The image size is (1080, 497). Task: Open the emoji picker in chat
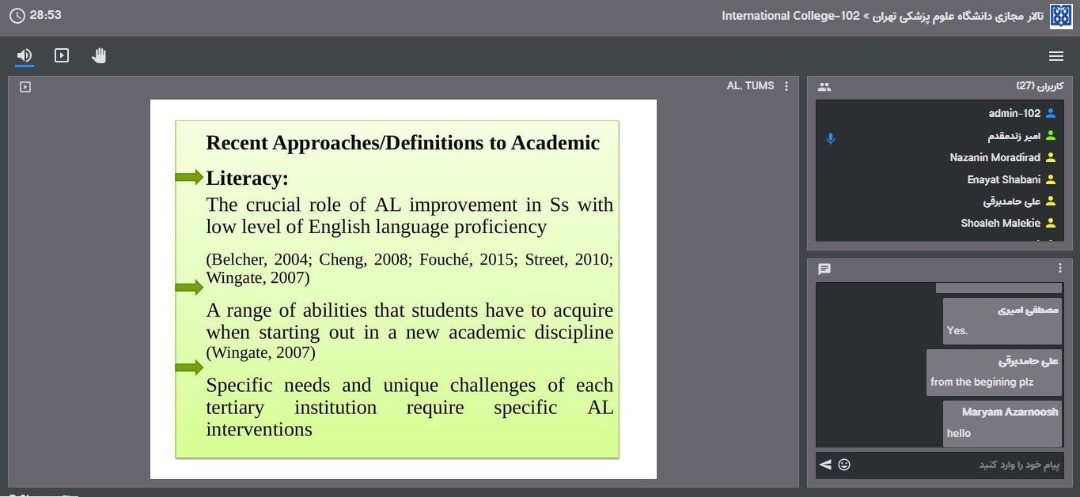[x=844, y=465]
